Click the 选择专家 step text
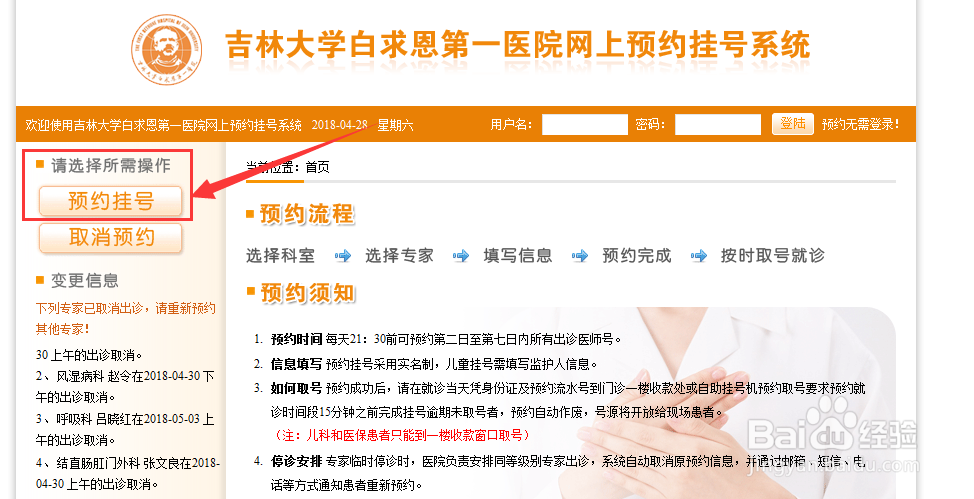 pyautogui.click(x=399, y=255)
